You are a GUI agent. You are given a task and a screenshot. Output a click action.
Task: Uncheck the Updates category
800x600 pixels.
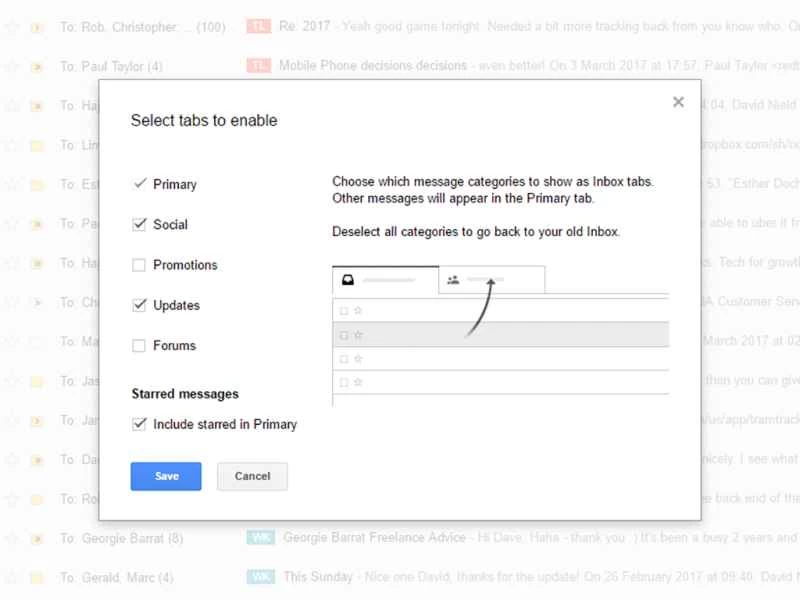[140, 305]
